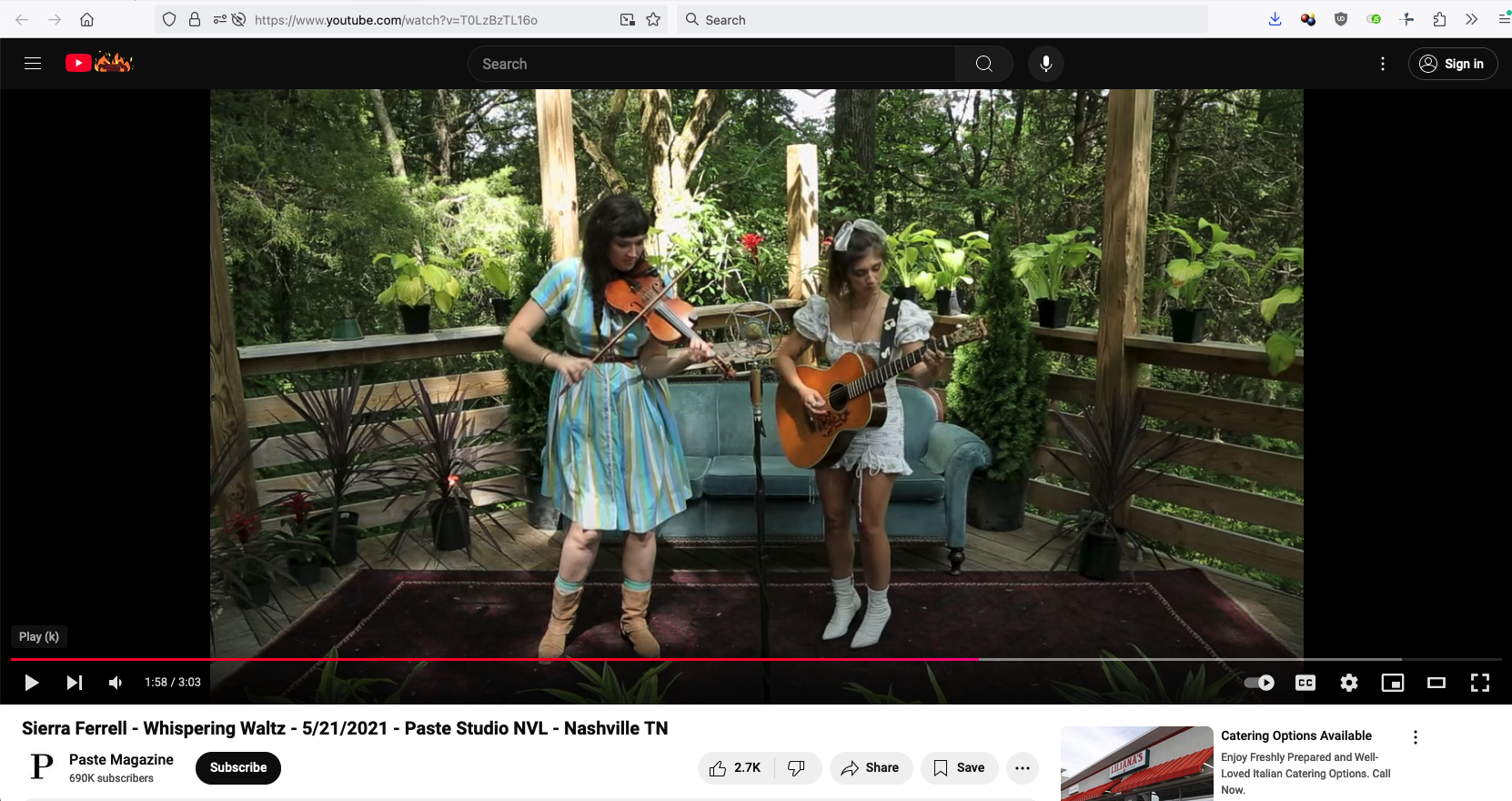1512x801 pixels.
Task: Open the YouTube guide hamburger menu
Action: 33,64
